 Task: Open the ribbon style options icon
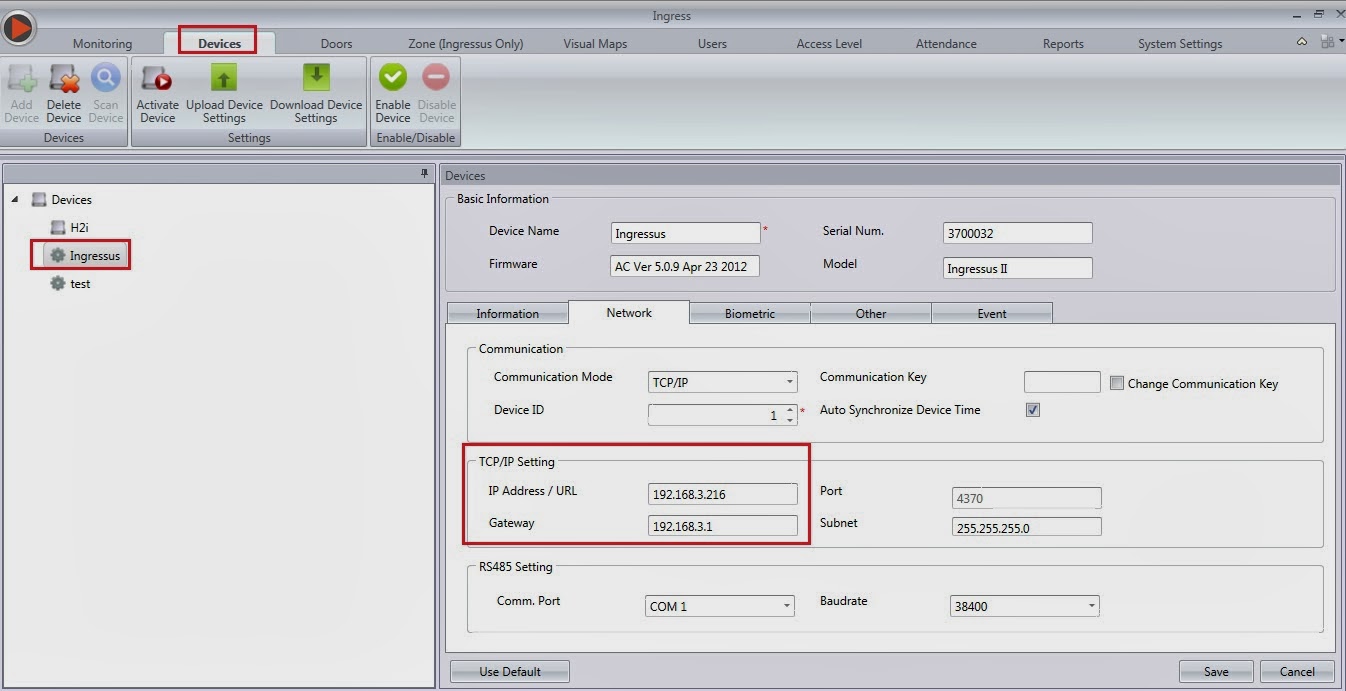[1328, 42]
